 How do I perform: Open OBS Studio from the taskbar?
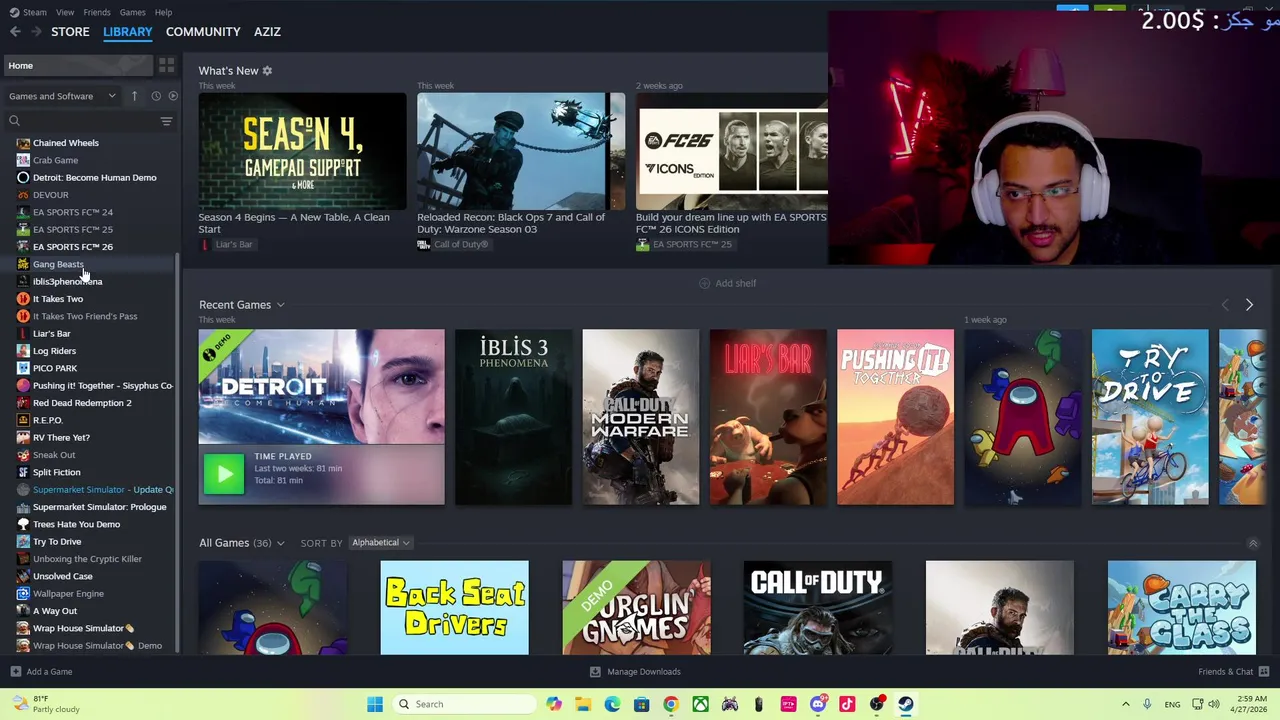[x=877, y=704]
